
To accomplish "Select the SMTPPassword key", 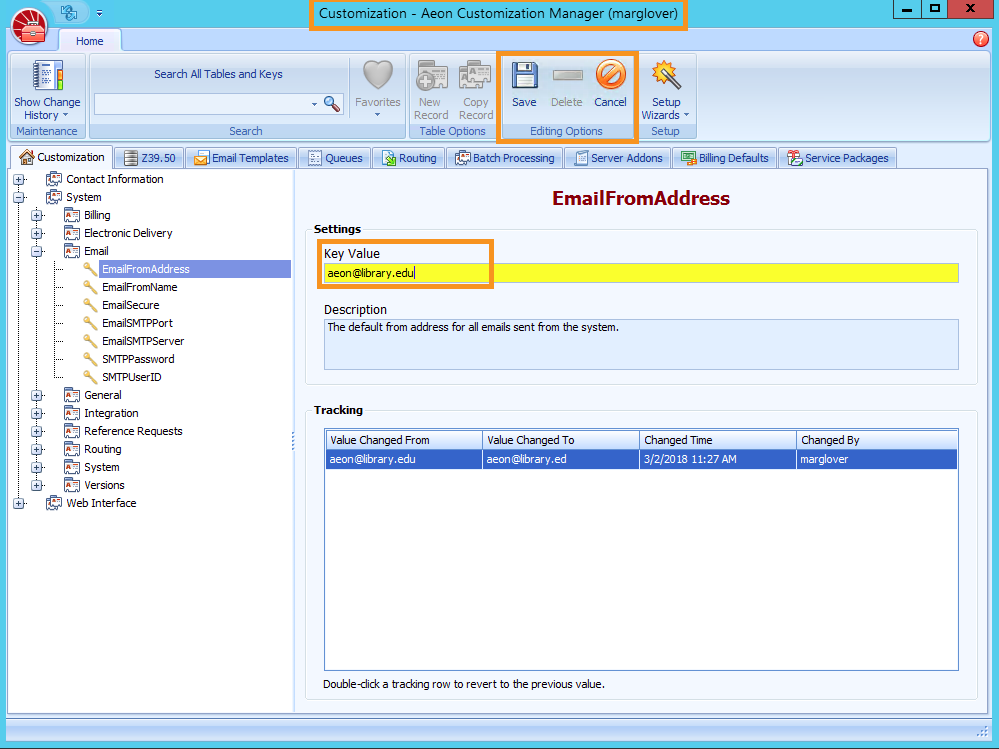I will click(138, 359).
